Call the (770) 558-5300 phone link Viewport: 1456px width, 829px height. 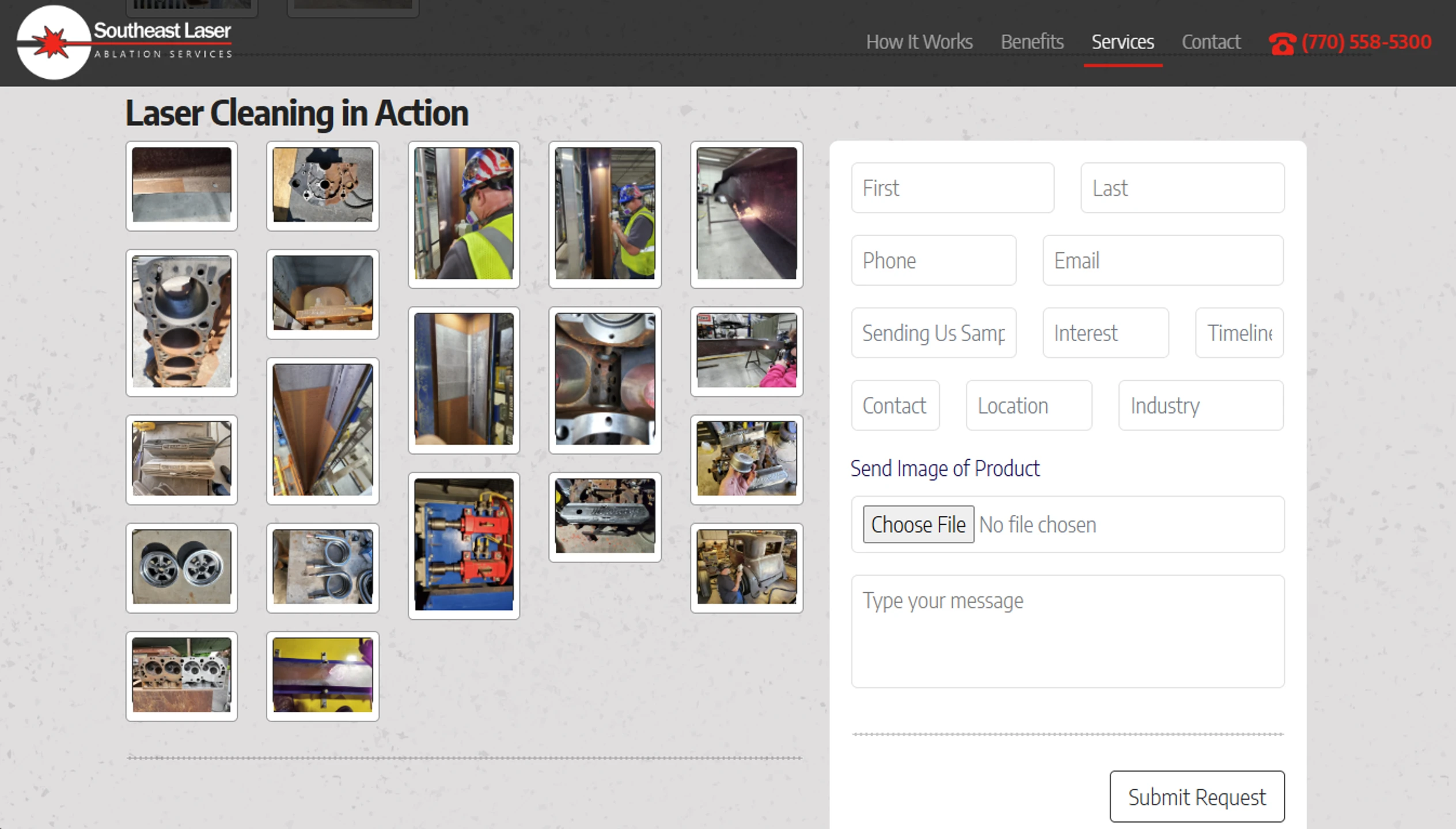pyautogui.click(x=1366, y=41)
